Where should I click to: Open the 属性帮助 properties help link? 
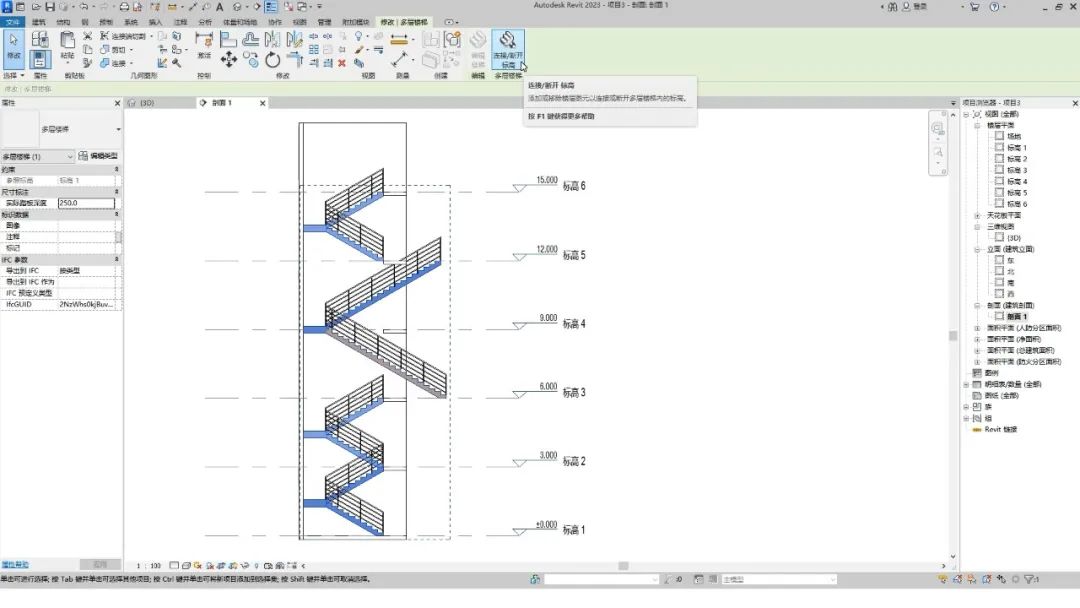point(15,565)
